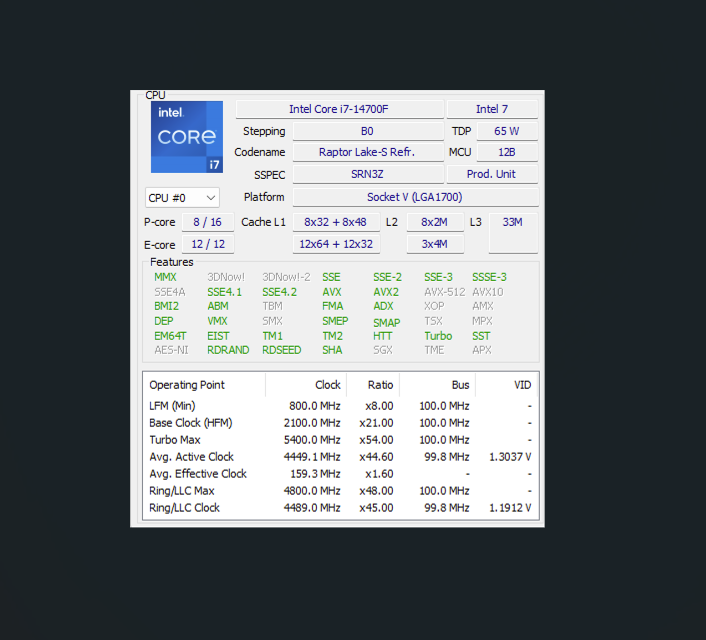
Task: Click the Prod. Unit field
Action: point(492,174)
